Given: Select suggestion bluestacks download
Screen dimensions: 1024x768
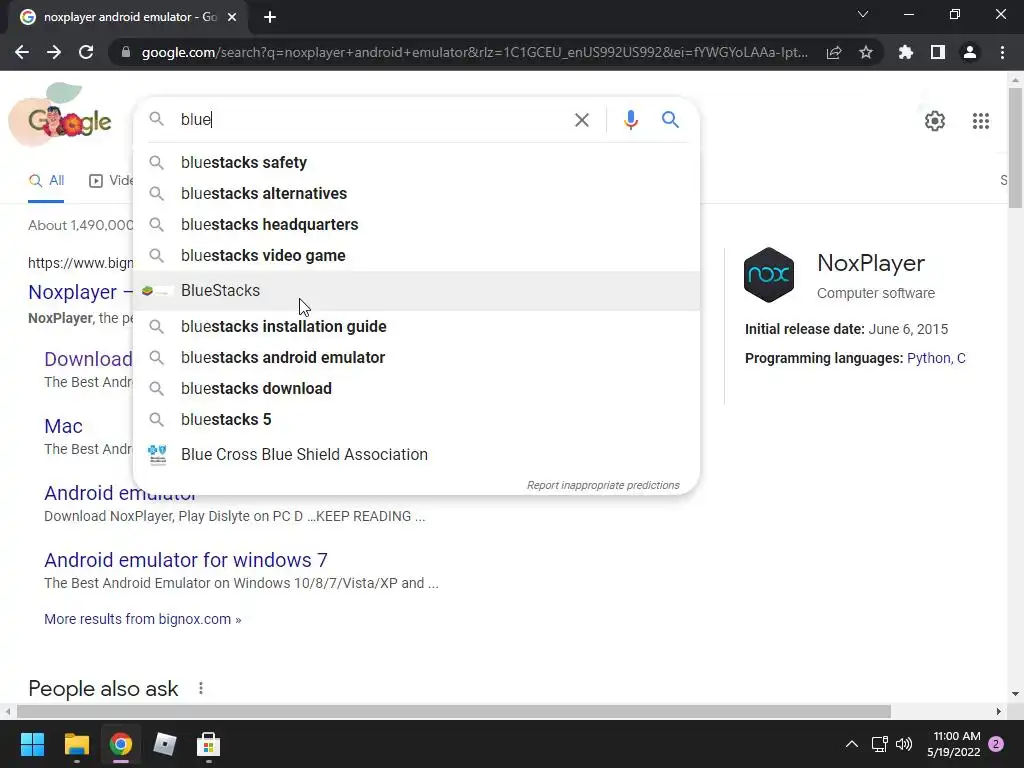Looking at the screenshot, I should pos(416,389).
